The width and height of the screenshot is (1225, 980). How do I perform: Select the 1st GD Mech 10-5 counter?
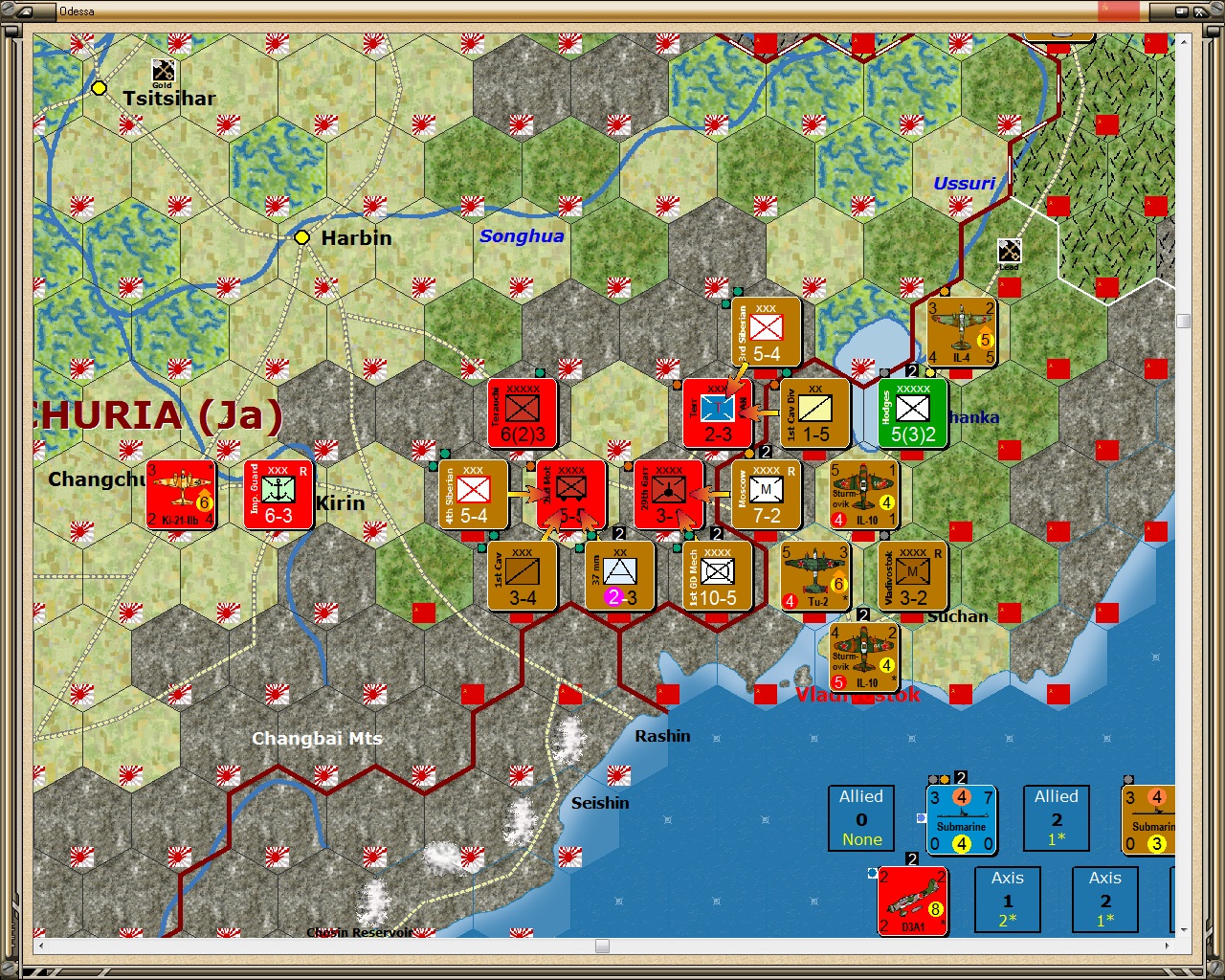[x=718, y=576]
